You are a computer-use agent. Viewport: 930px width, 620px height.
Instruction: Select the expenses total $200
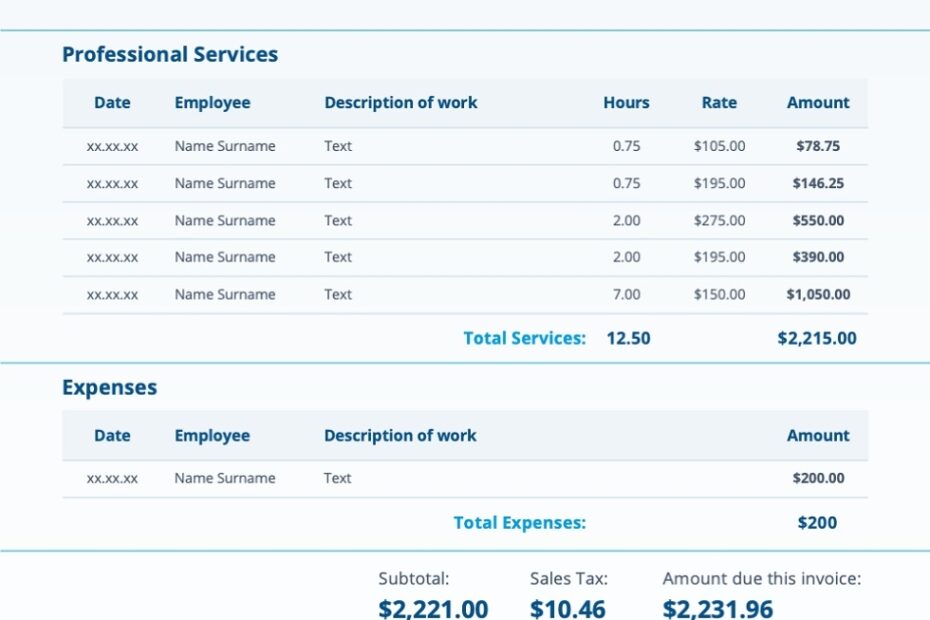(x=821, y=522)
